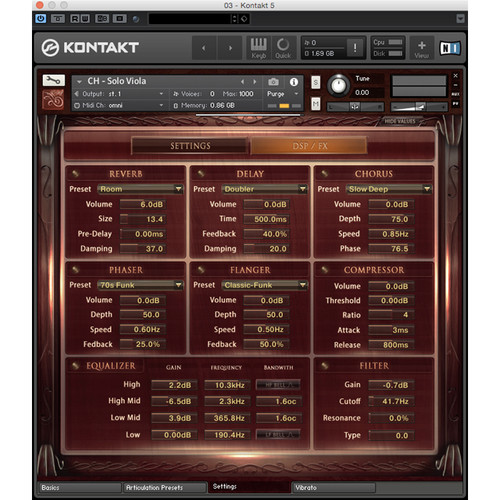Toggle the Equalizer power icon

tap(75, 366)
